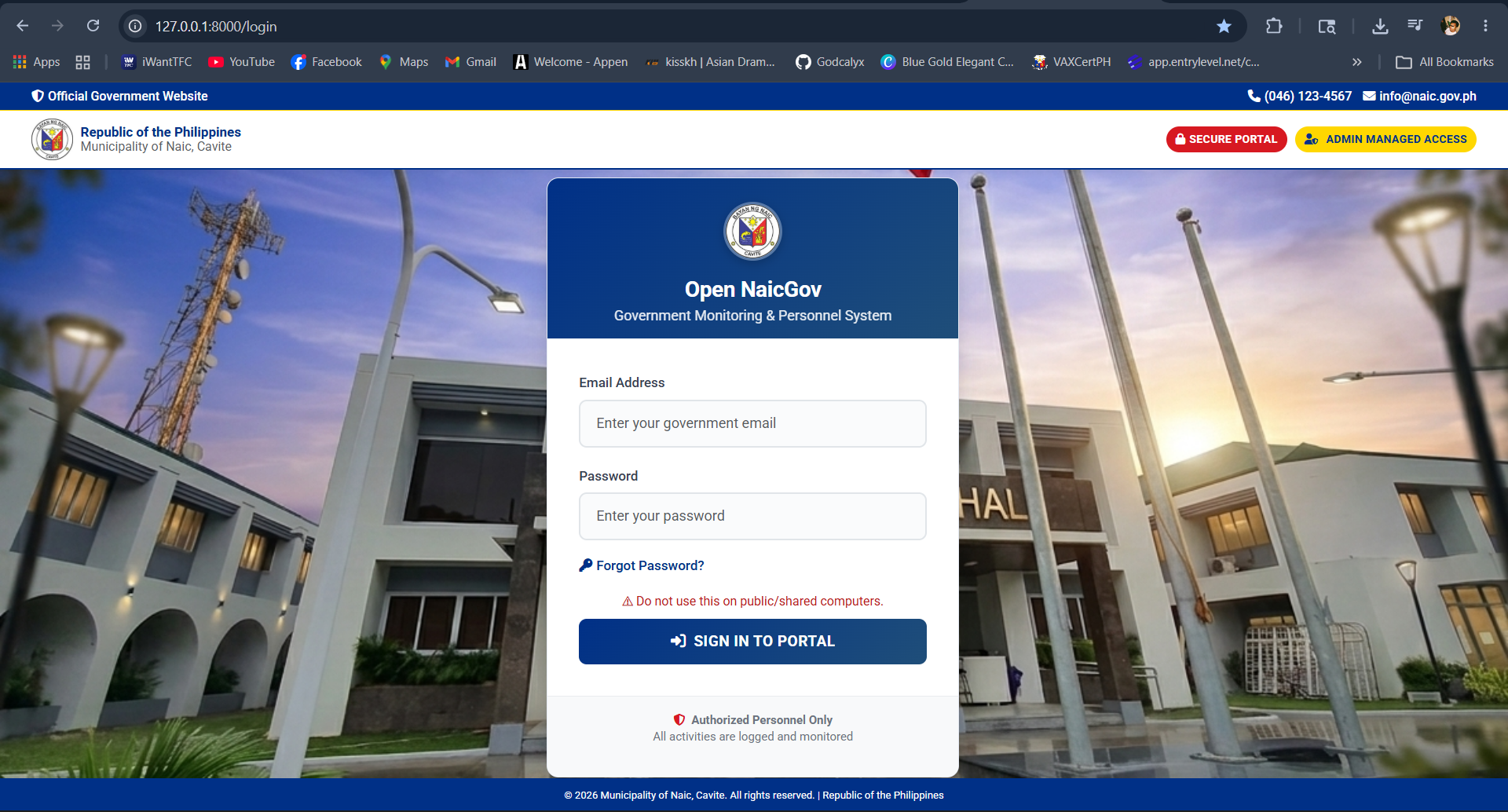Open the Facebook bookmark
Viewport: 1508px width, 812px height.
coord(327,62)
